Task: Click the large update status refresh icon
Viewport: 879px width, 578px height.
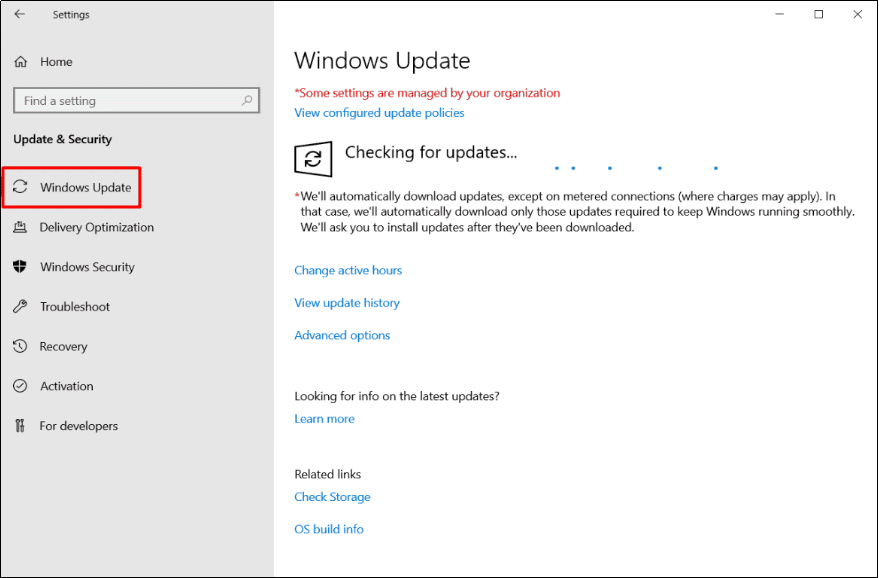Action: pos(313,159)
